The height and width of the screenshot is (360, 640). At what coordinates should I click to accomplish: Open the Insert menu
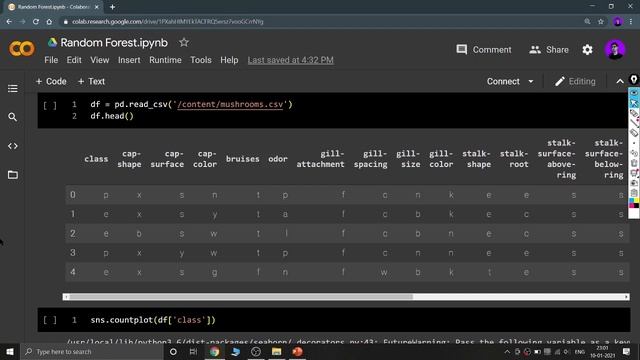[x=129, y=60]
